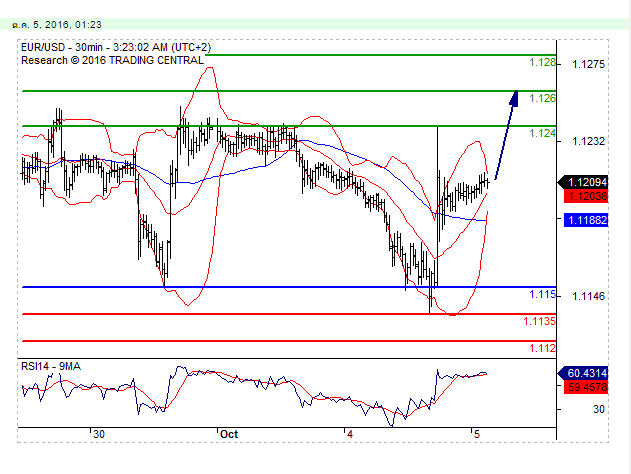Viewport: 631px width, 474px height.
Task: Click 'Research © 2016 TRADING CENTRAL' text
Action: pyautogui.click(x=112, y=60)
